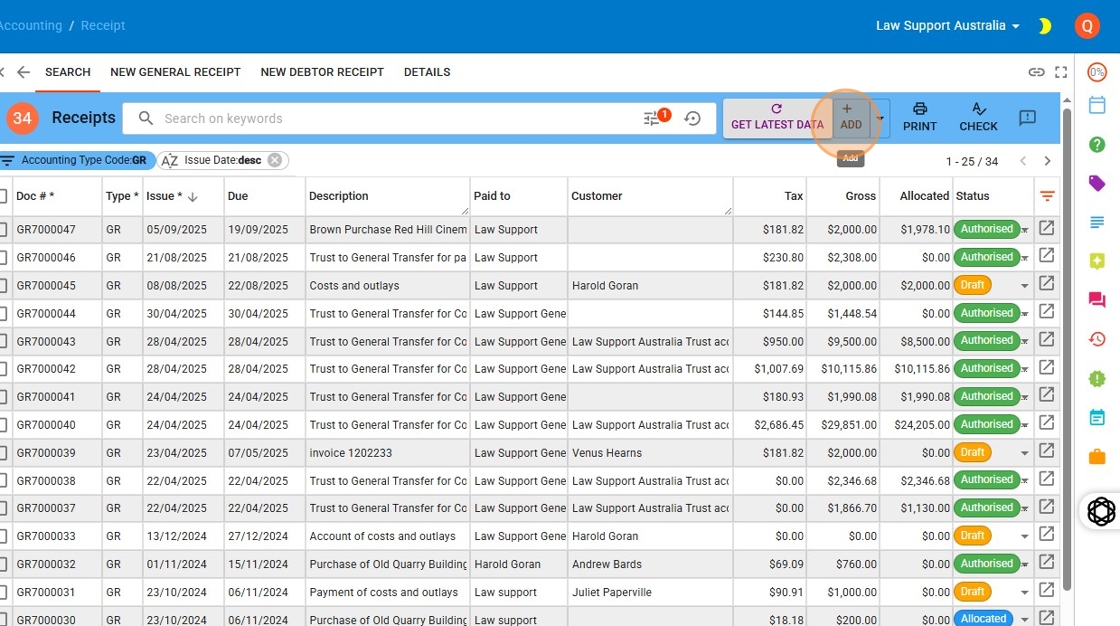Open the dropdown arrow beside Add
The image size is (1120, 626).
tap(880, 118)
